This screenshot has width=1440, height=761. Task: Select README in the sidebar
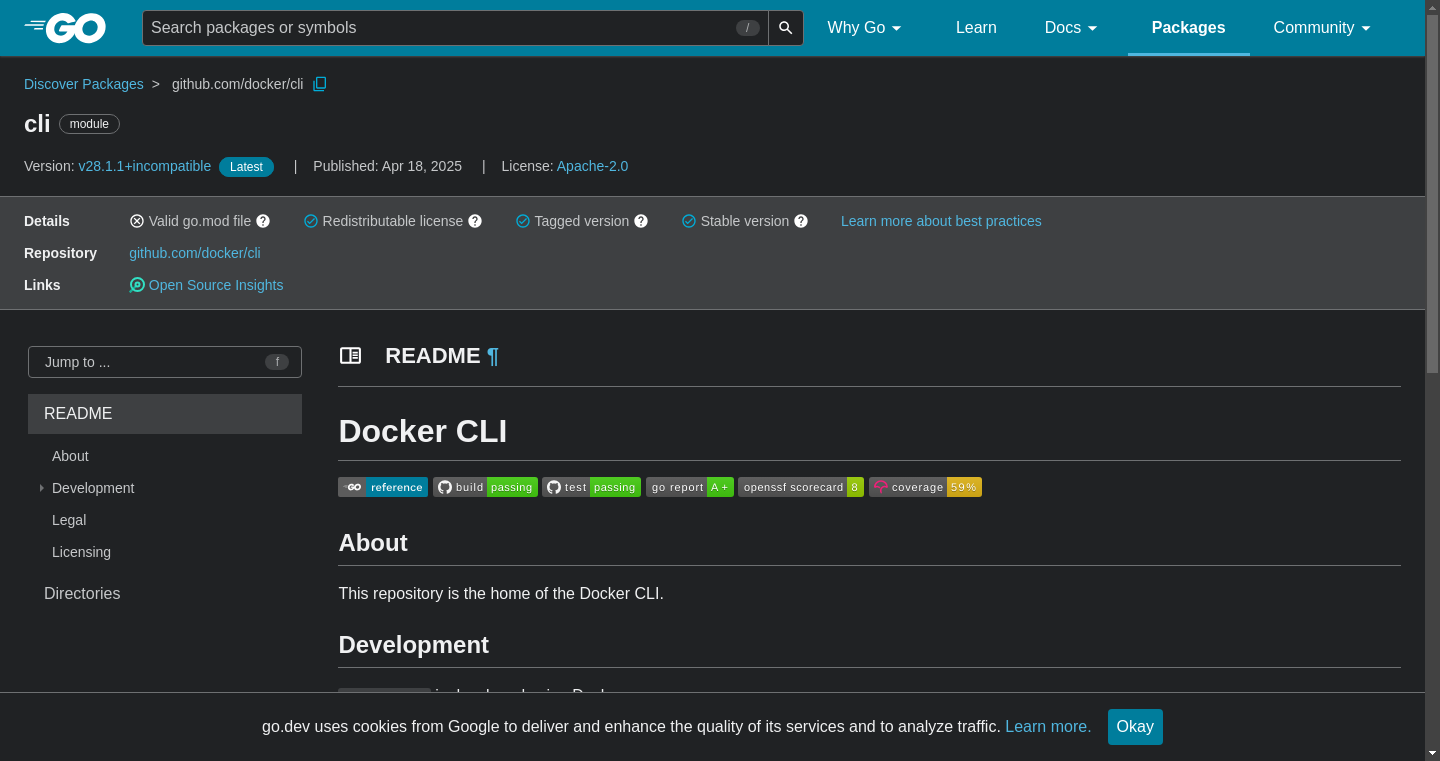pos(165,414)
